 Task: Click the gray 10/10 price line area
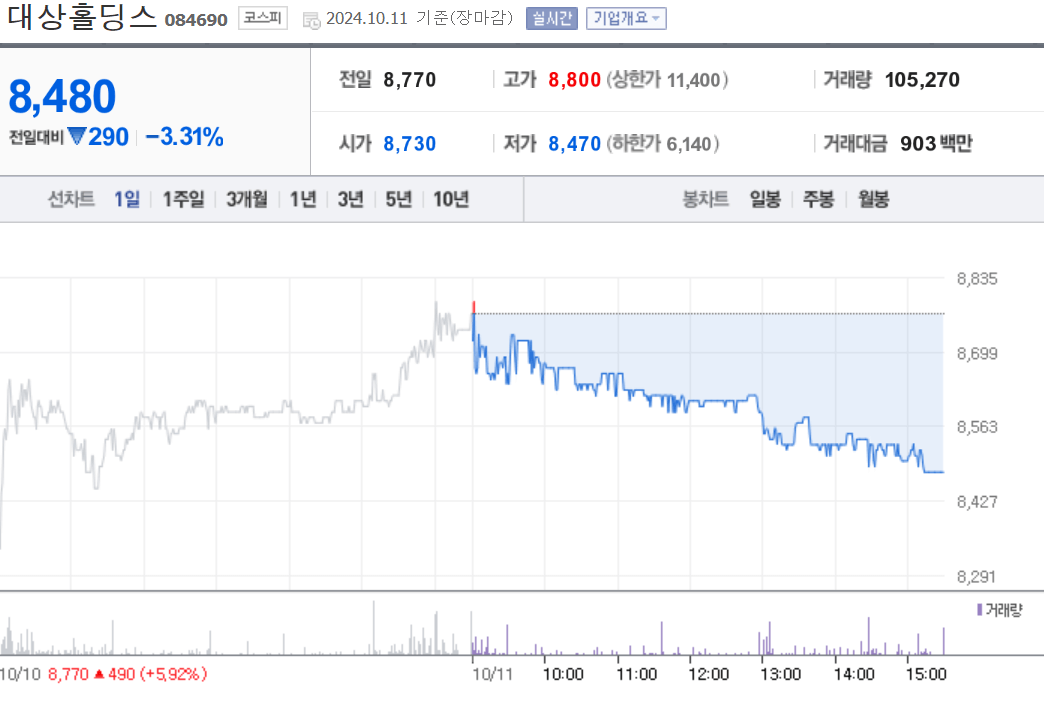[x=236, y=426]
